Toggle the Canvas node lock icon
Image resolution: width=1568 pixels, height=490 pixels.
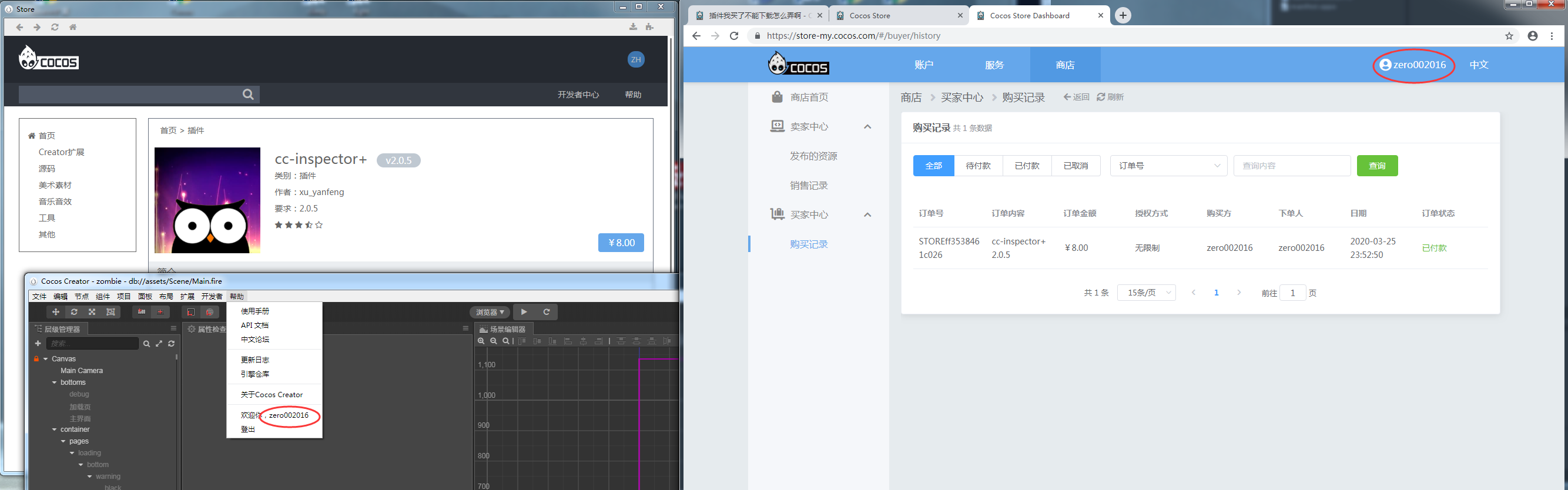(36, 358)
